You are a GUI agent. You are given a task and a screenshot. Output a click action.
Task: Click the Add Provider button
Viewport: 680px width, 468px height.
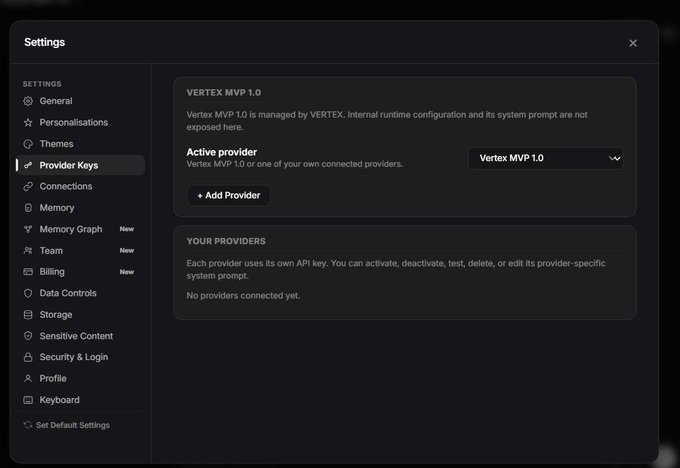229,196
